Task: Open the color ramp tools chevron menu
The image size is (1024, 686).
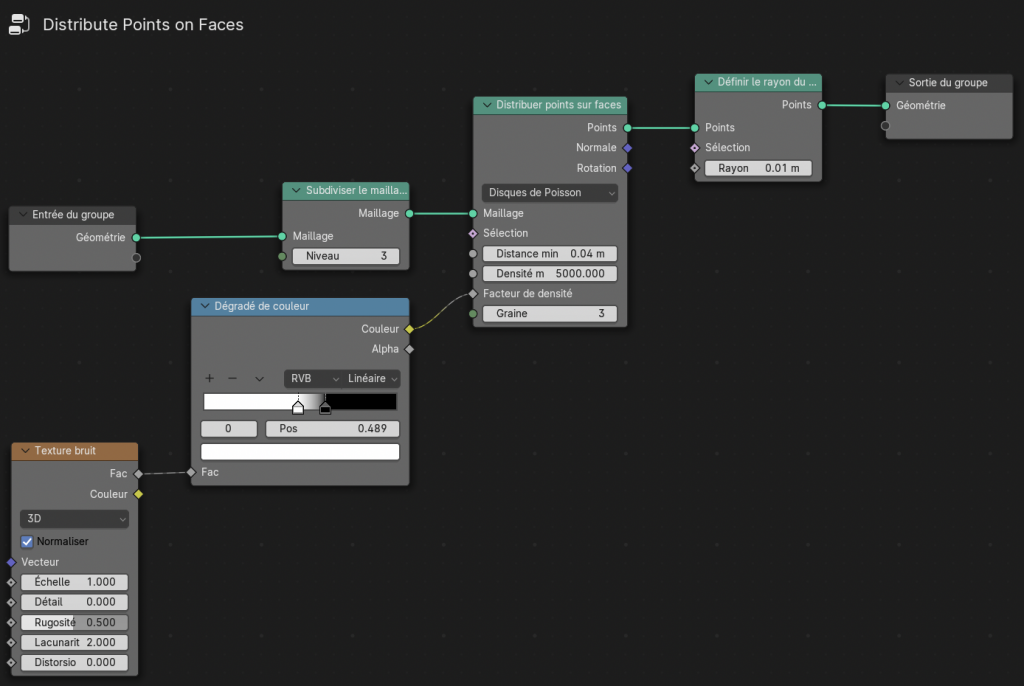Action: click(x=259, y=379)
